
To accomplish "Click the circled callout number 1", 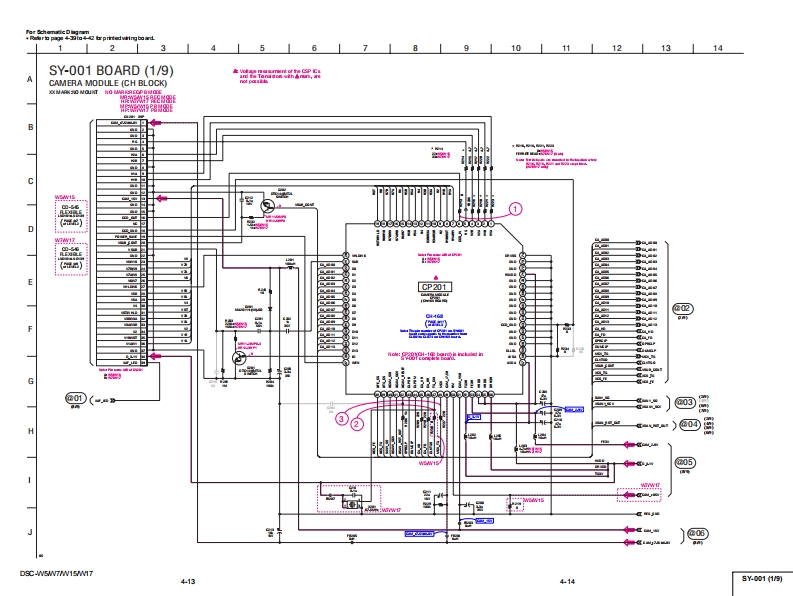I will tap(516, 209).
